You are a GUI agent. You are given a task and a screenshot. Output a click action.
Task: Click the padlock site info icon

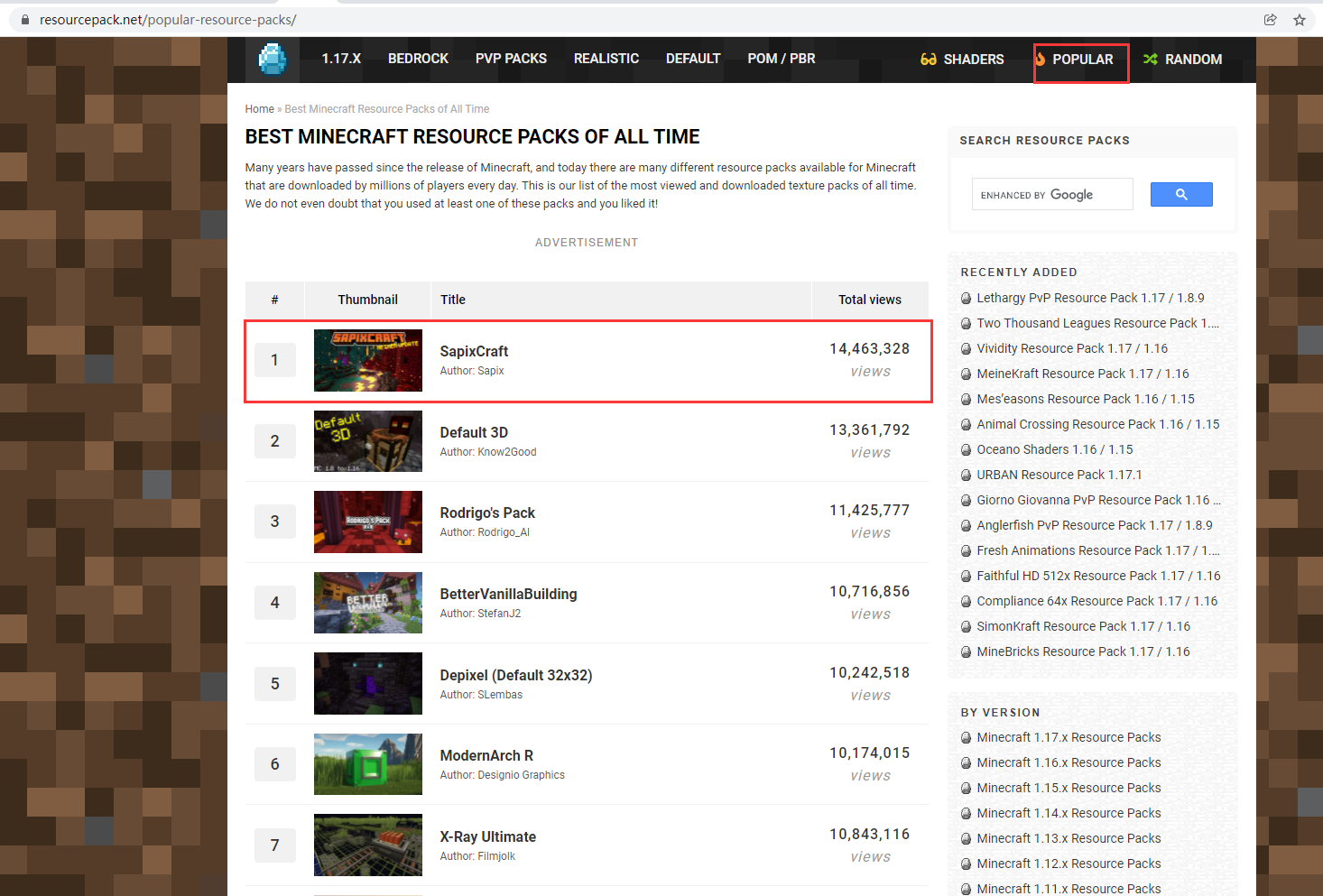pos(24,20)
